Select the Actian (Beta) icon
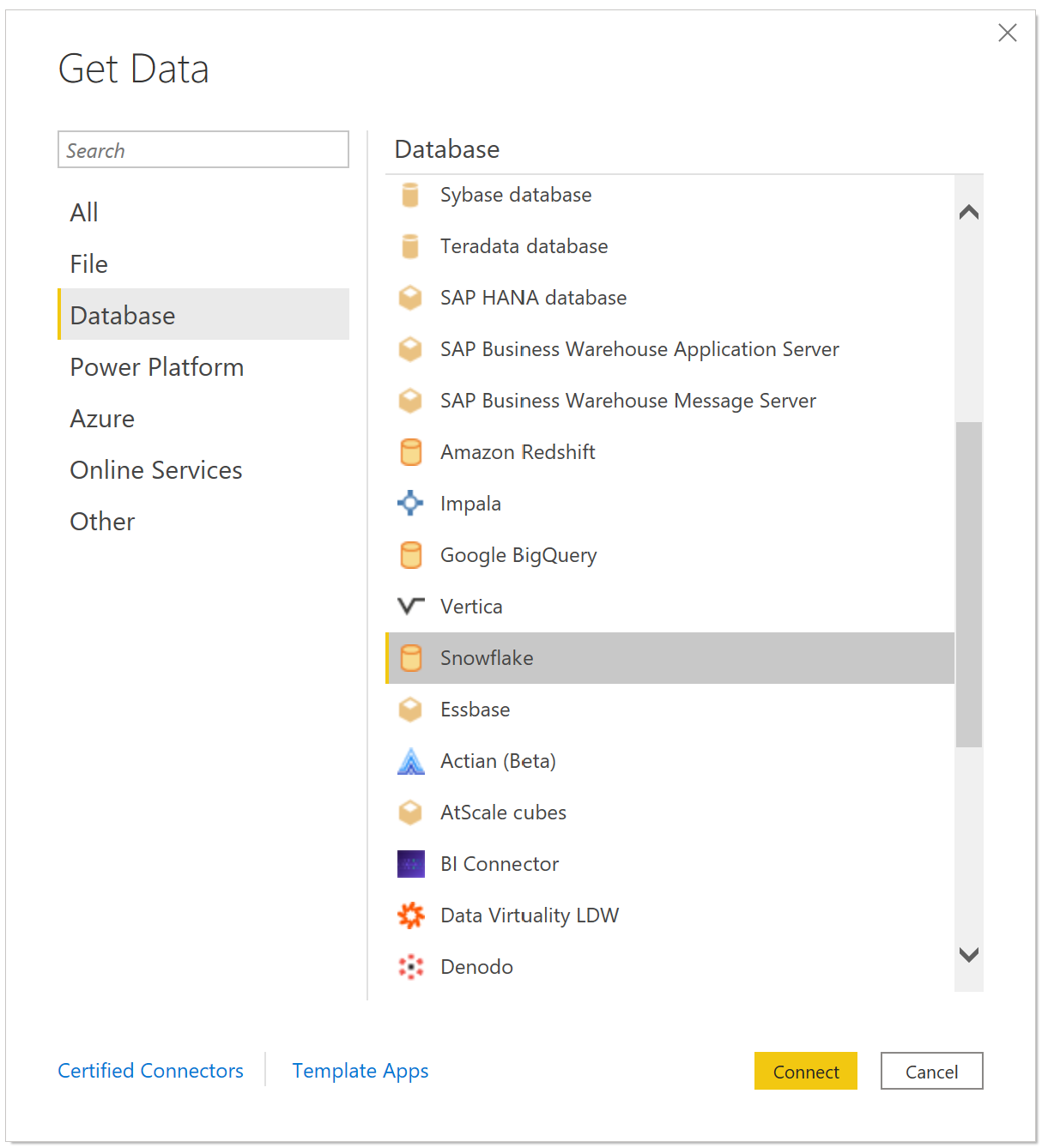The width and height of the screenshot is (1042, 1148). (410, 761)
